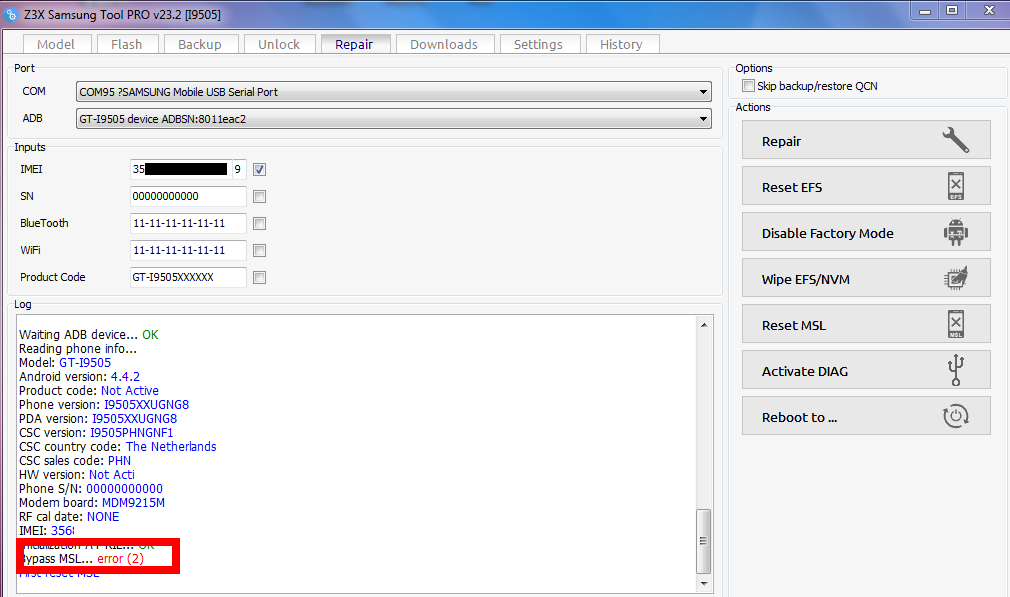
Task: Minimize the Z3X Samsung Tool window
Action: (925, 10)
